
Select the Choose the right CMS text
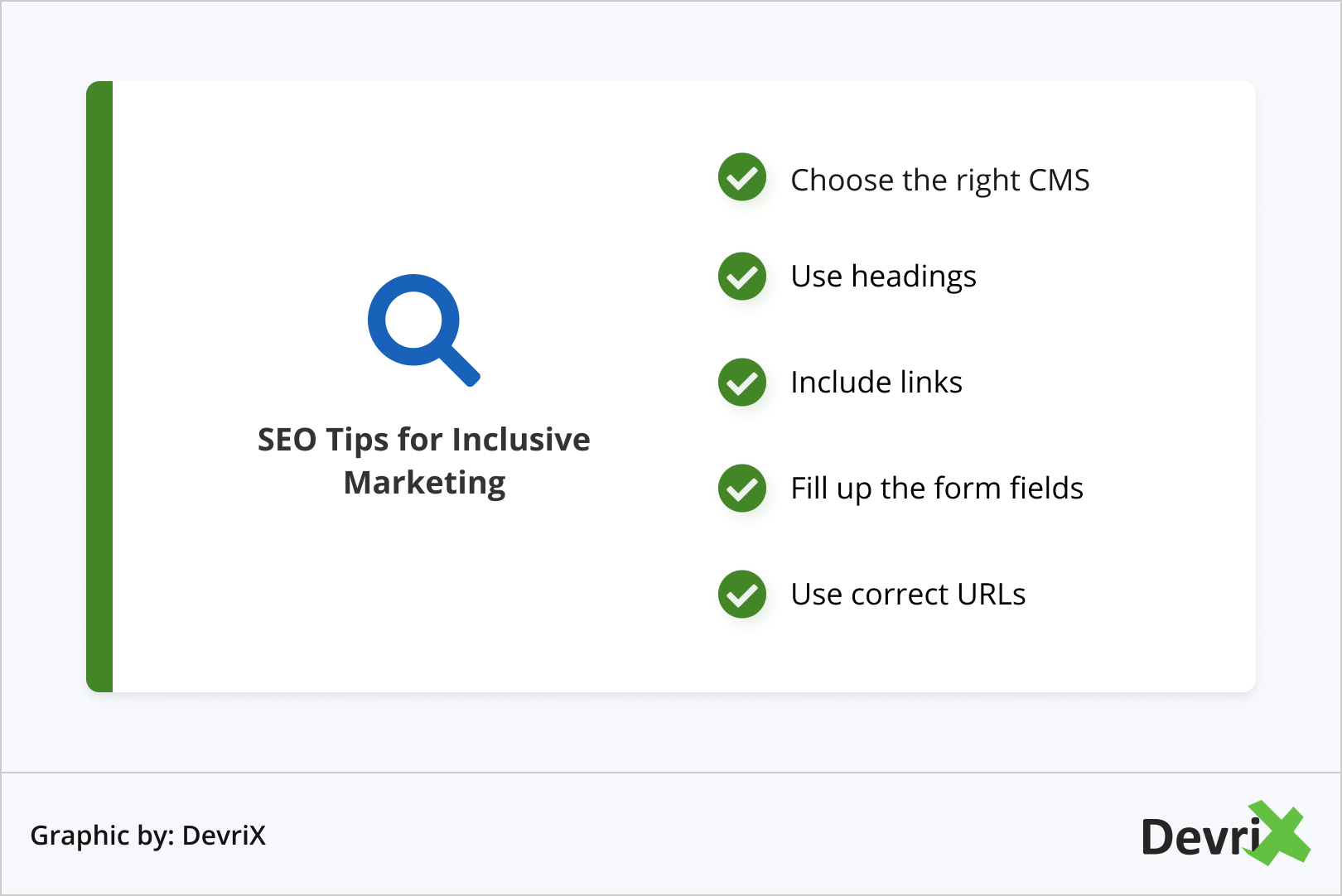click(x=939, y=181)
